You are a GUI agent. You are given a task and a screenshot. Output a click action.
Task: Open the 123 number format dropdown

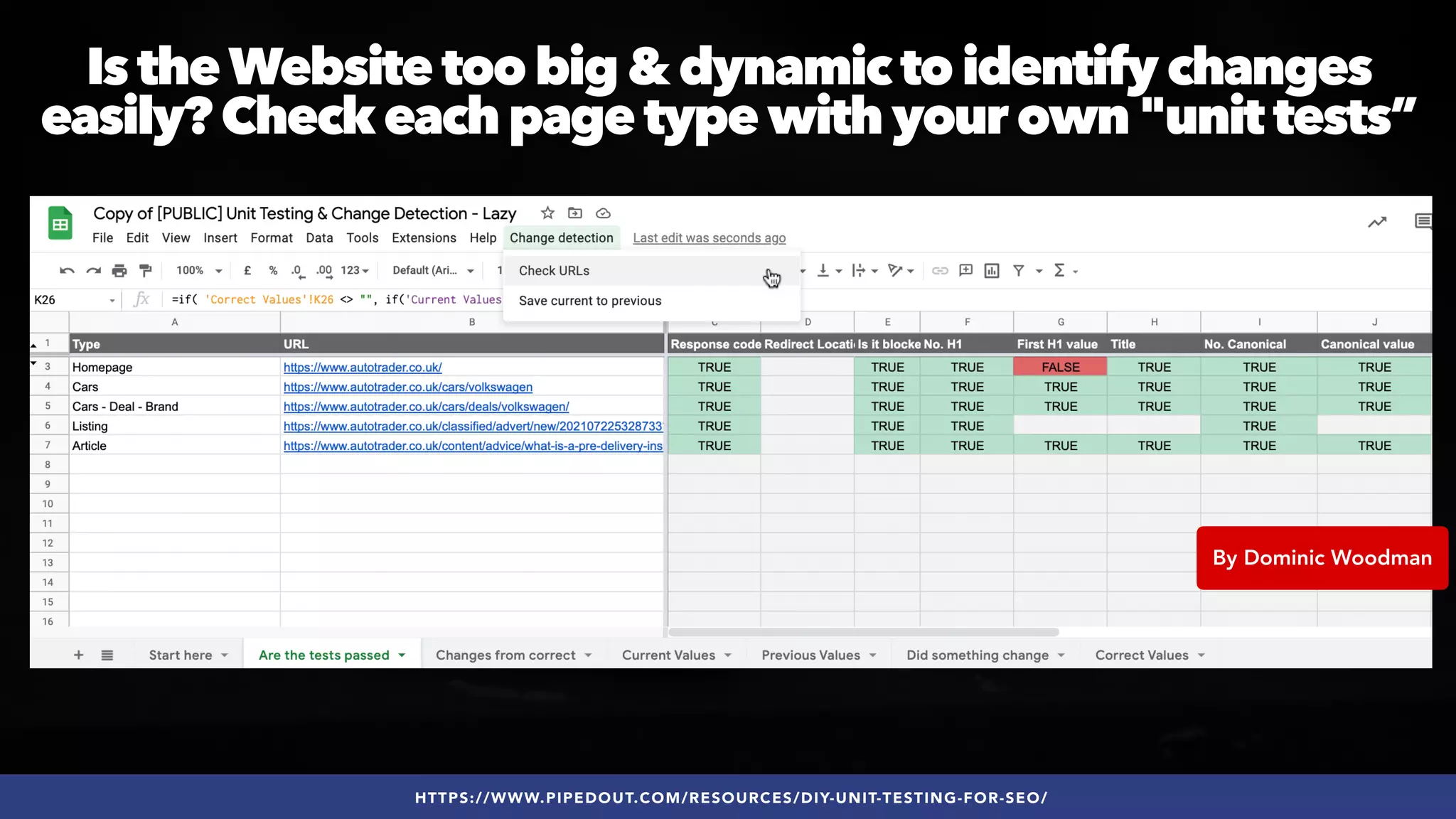click(x=355, y=271)
